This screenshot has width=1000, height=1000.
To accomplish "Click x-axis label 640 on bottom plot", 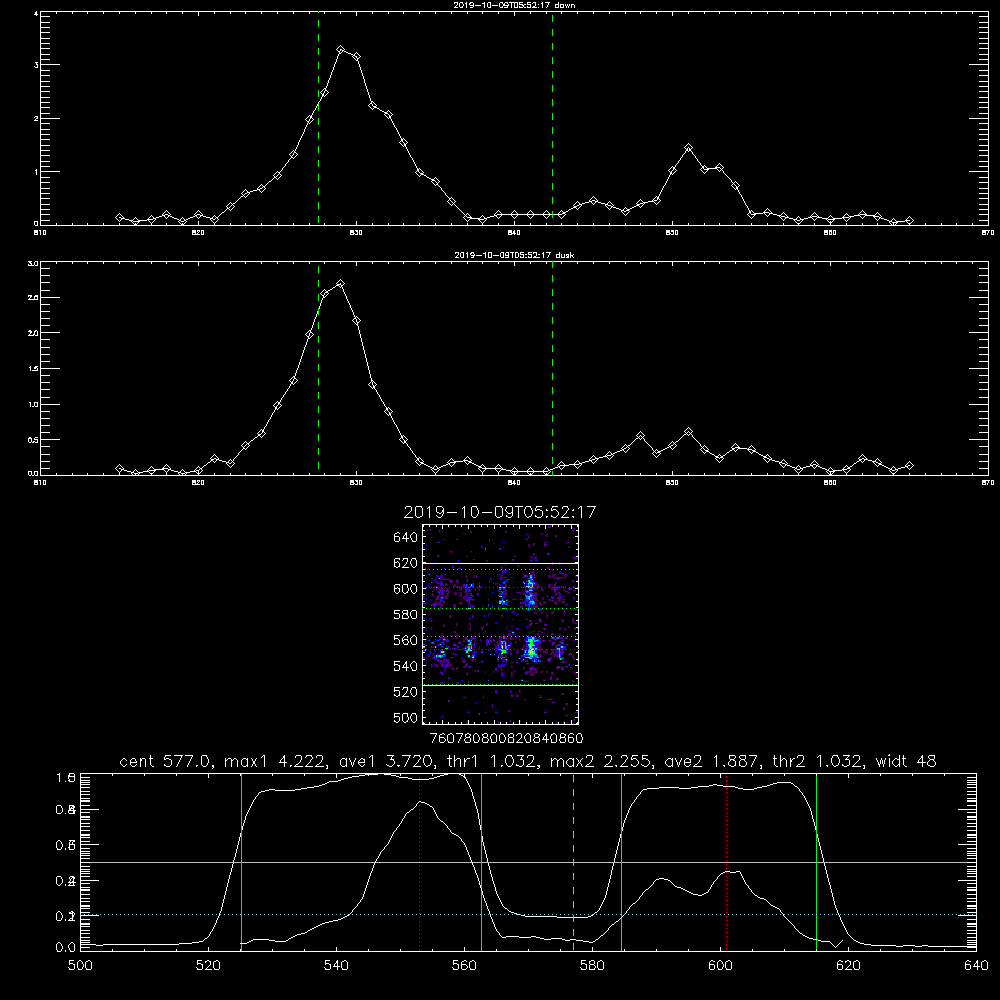I will coord(976,966).
